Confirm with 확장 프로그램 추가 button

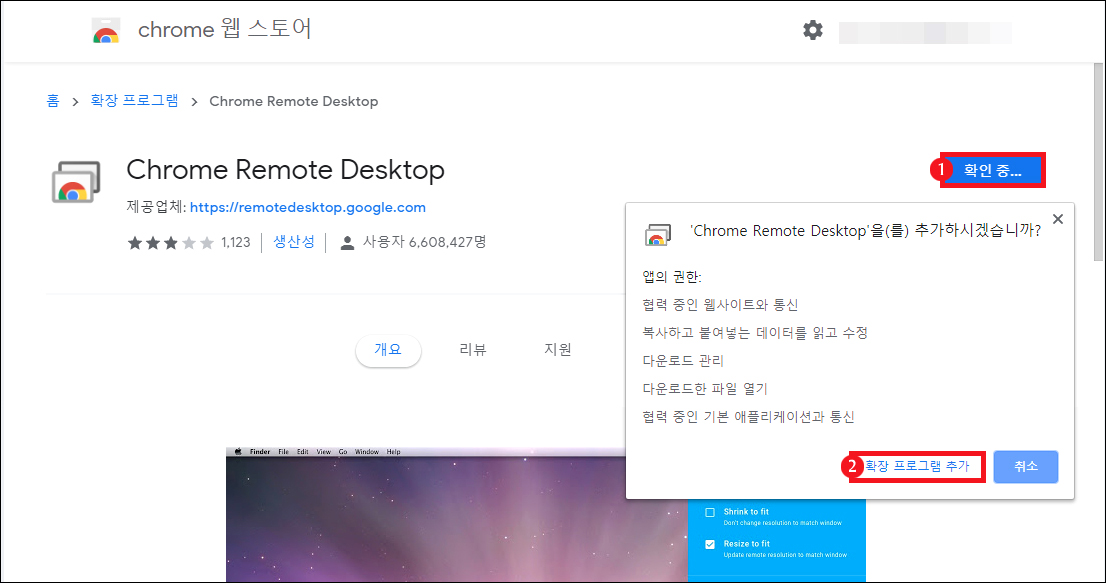917,467
